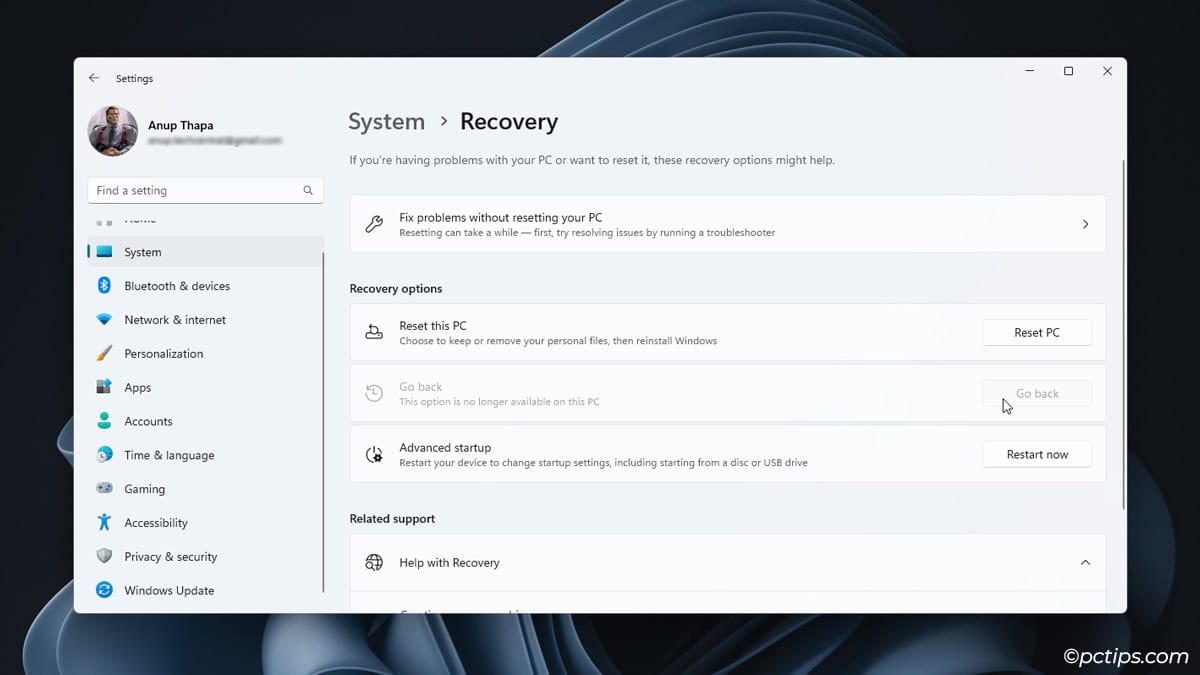Click inside the Find a setting field
Image resolution: width=1200 pixels, height=675 pixels.
[180, 190]
